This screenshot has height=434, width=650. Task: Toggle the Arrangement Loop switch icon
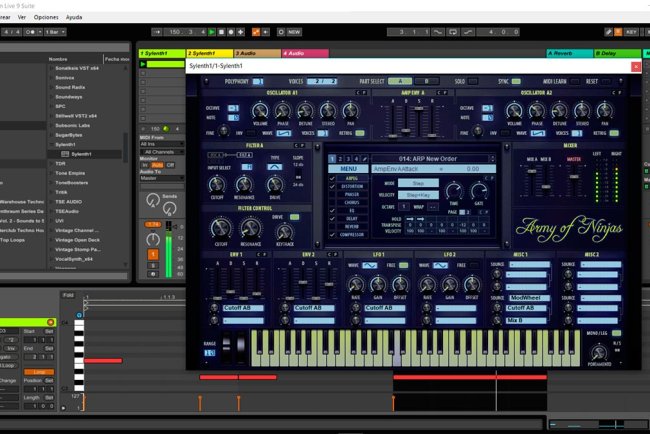click(x=453, y=32)
